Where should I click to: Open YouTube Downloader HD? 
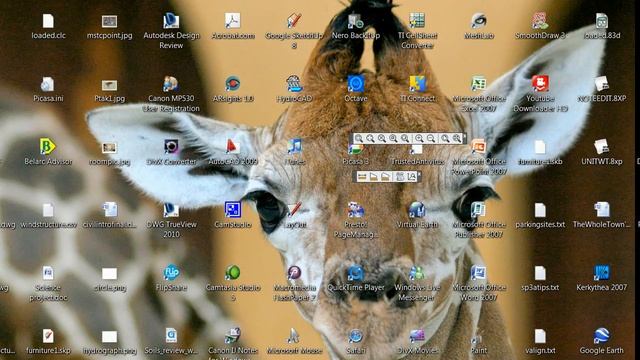click(x=540, y=84)
